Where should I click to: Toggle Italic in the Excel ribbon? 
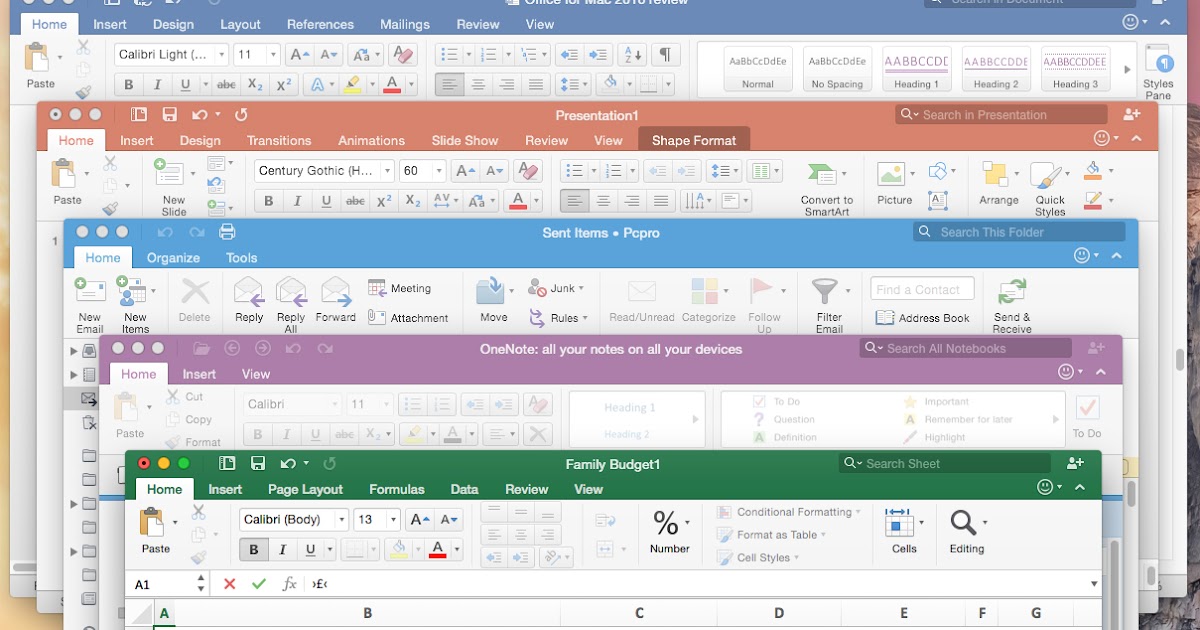[282, 550]
